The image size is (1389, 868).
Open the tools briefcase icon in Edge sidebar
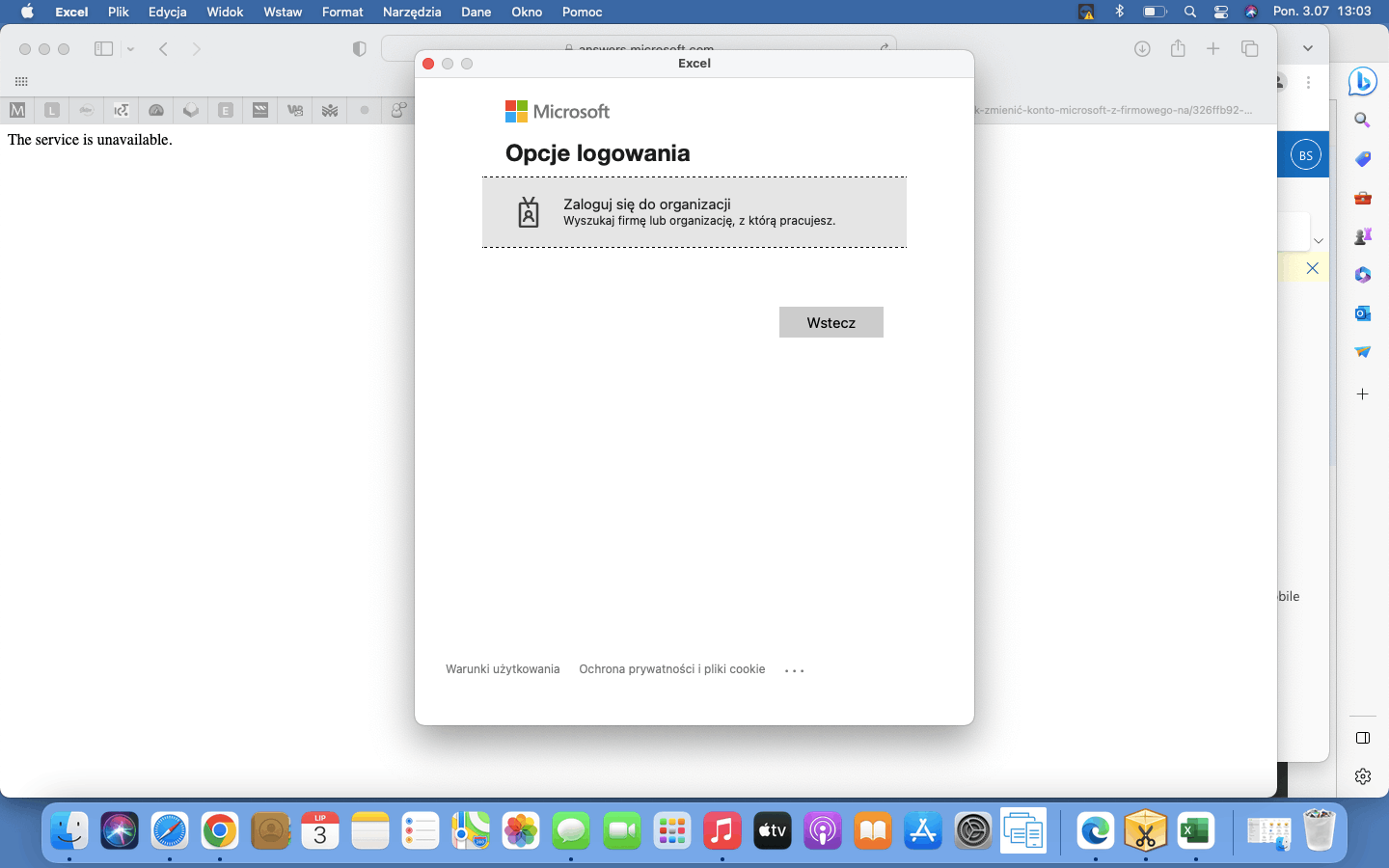[x=1362, y=198]
